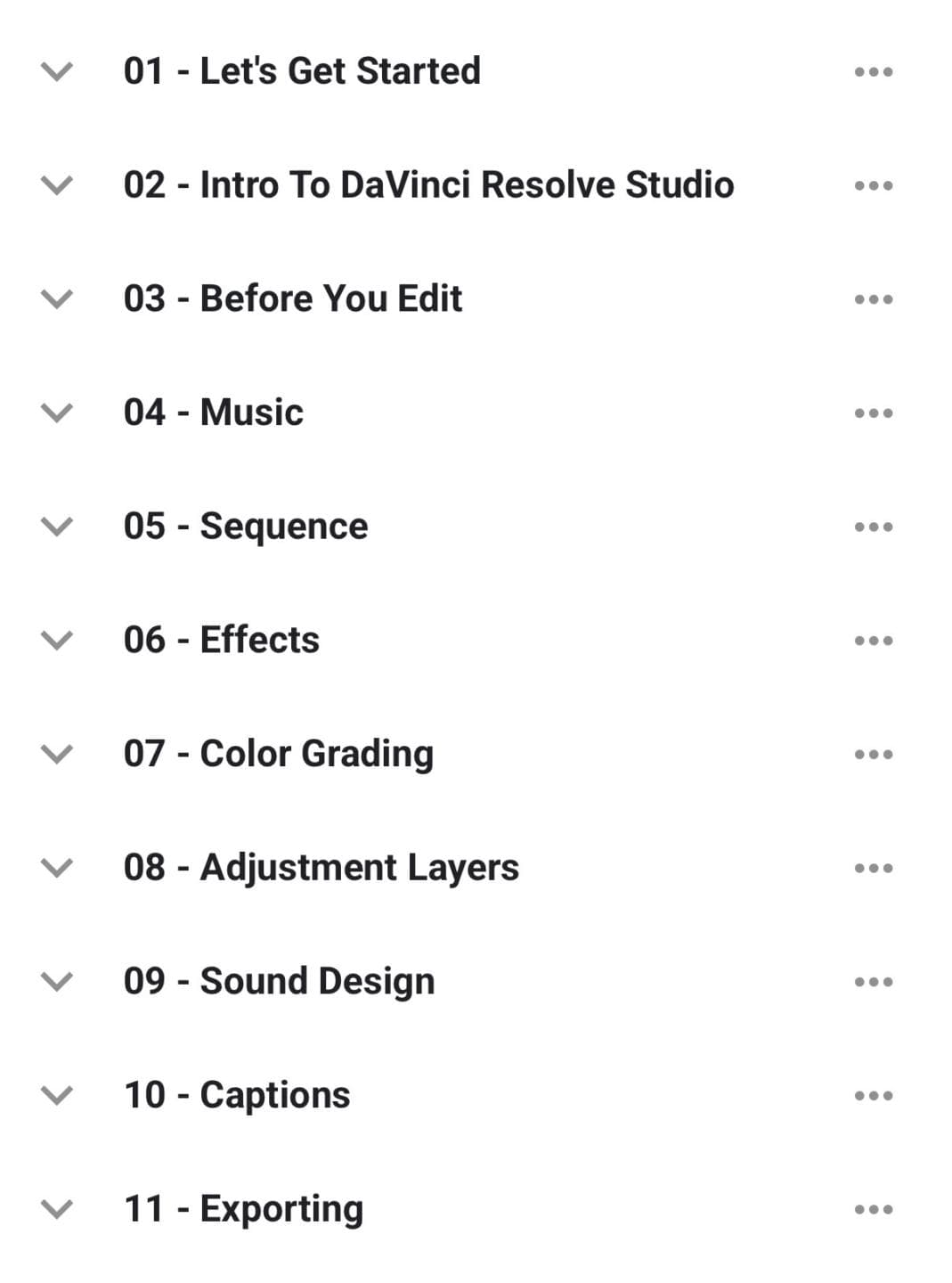Expand the 09 - Sound Design chevron
952x1283 pixels.
tap(57, 982)
